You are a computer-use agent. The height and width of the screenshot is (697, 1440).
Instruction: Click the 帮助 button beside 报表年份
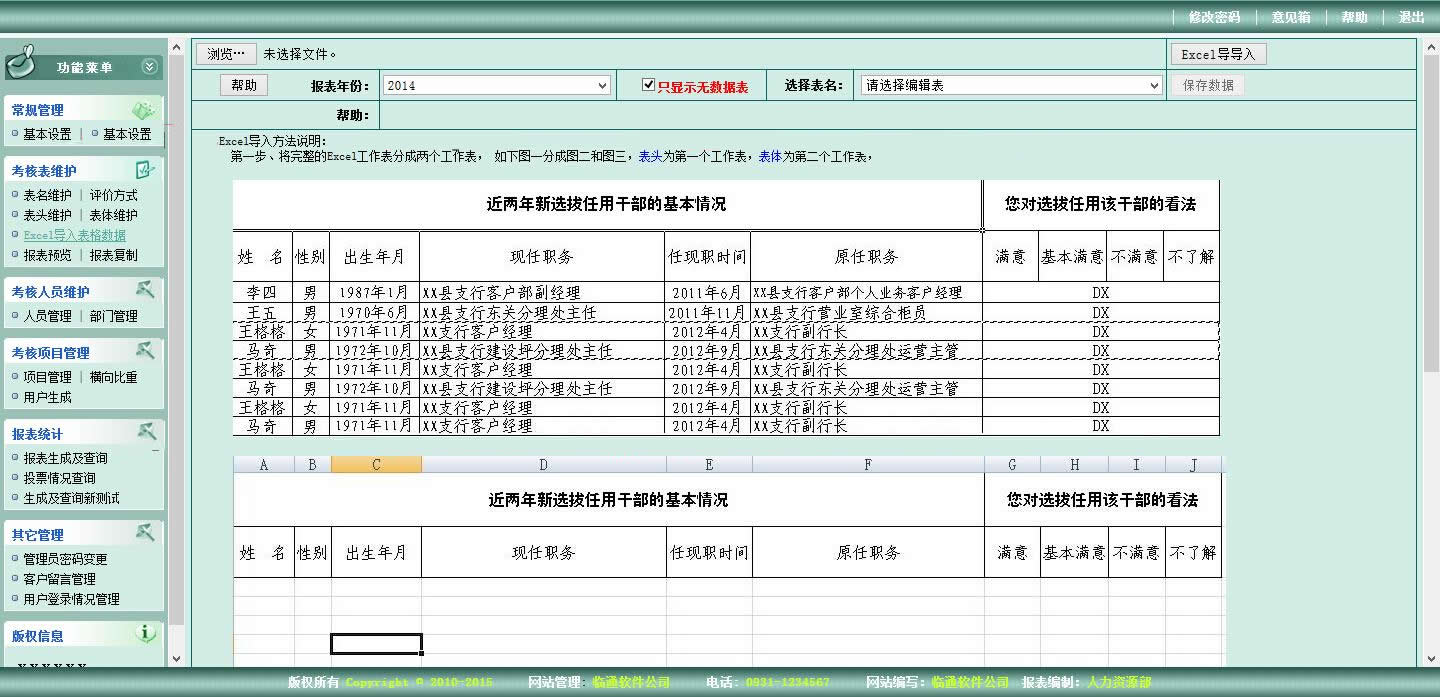243,85
